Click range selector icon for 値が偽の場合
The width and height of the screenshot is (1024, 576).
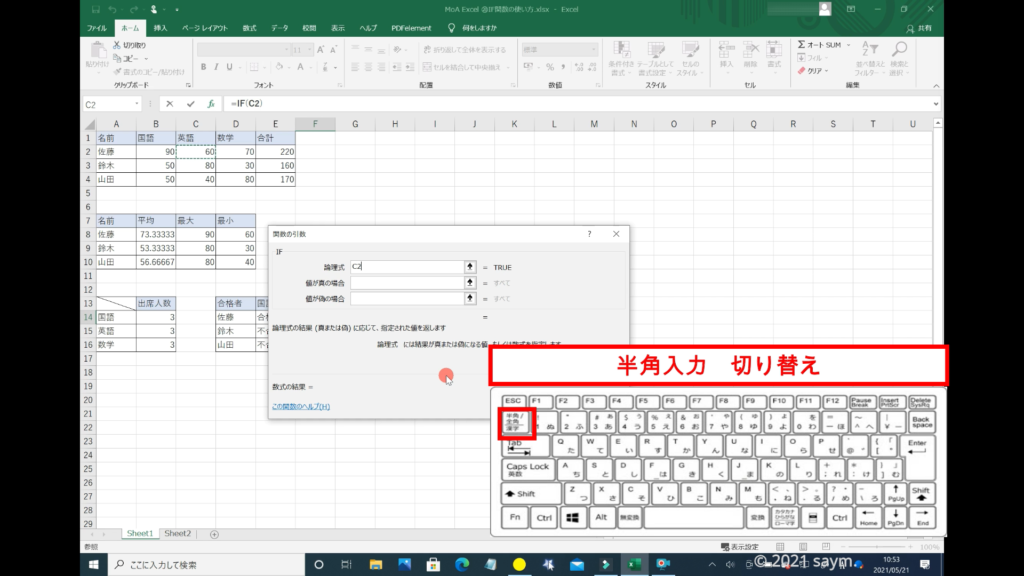(x=470, y=298)
